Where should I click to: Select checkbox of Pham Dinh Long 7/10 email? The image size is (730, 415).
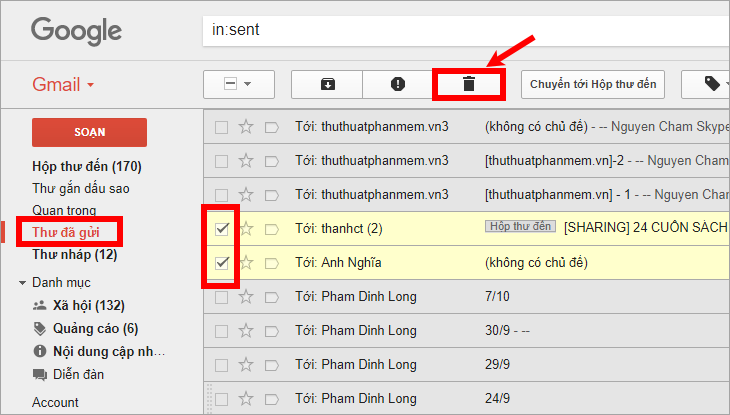pyautogui.click(x=221, y=297)
